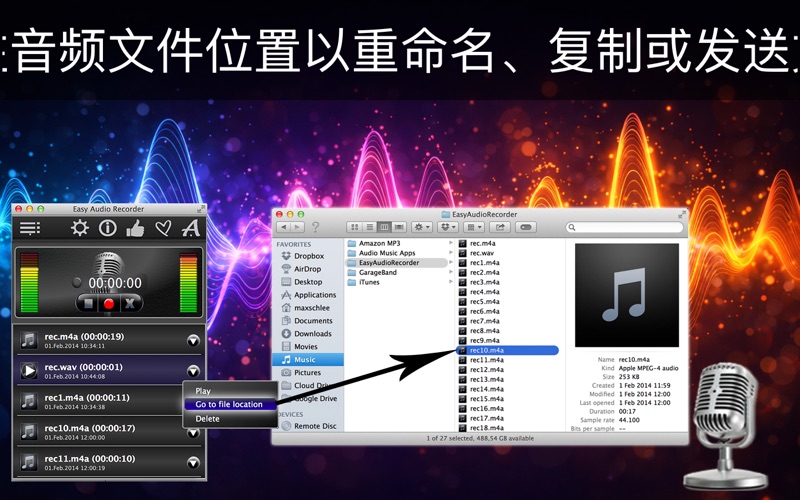Select the EasyAudioRecorder folder
This screenshot has height=500, width=800.
coord(396,263)
